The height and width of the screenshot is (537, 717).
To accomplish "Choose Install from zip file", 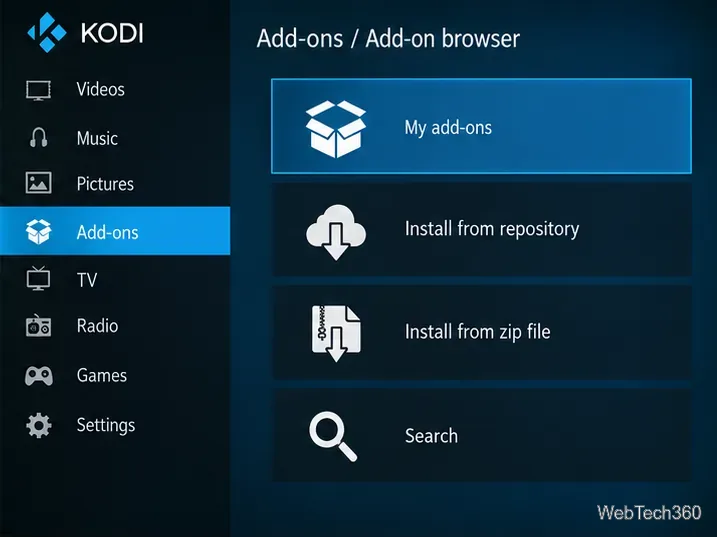I will tap(477, 332).
